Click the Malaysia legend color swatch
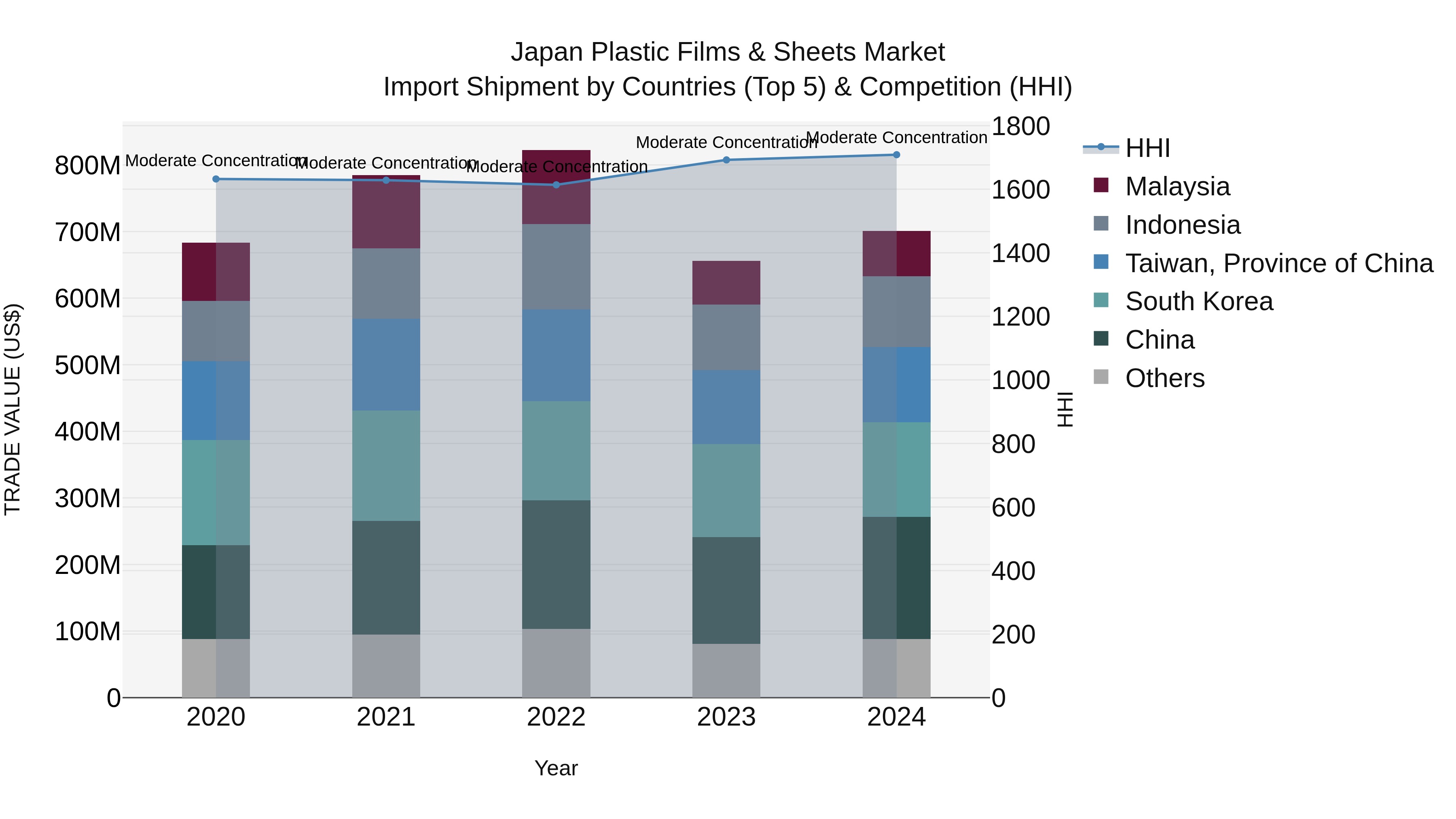Viewport: 1456px width, 819px height. (x=1101, y=185)
